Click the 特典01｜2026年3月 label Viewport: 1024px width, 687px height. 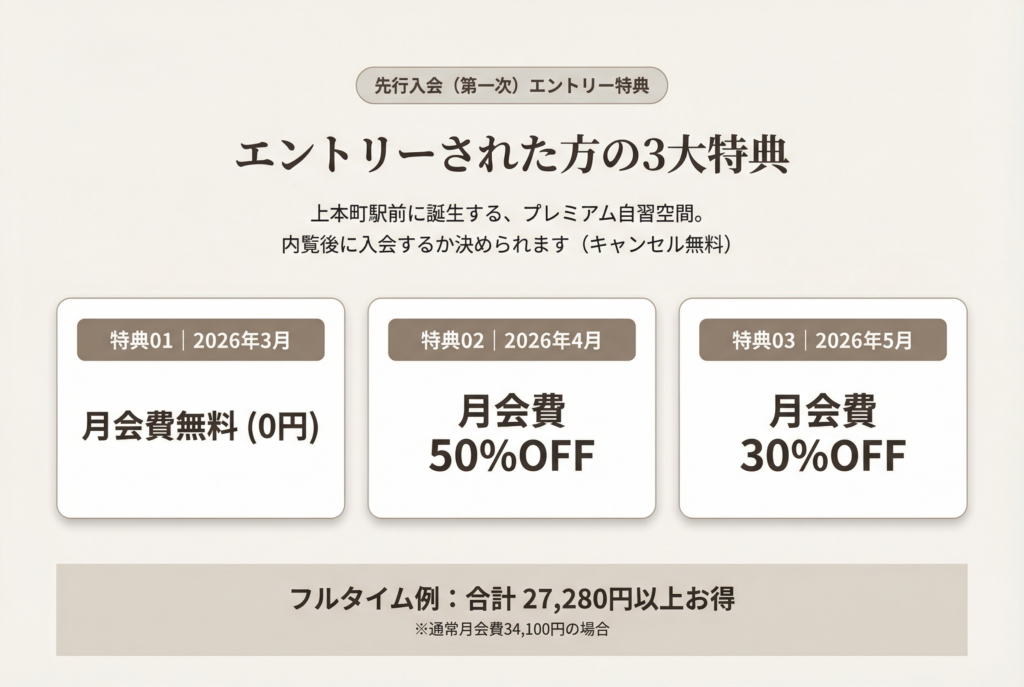pyautogui.click(x=200, y=340)
